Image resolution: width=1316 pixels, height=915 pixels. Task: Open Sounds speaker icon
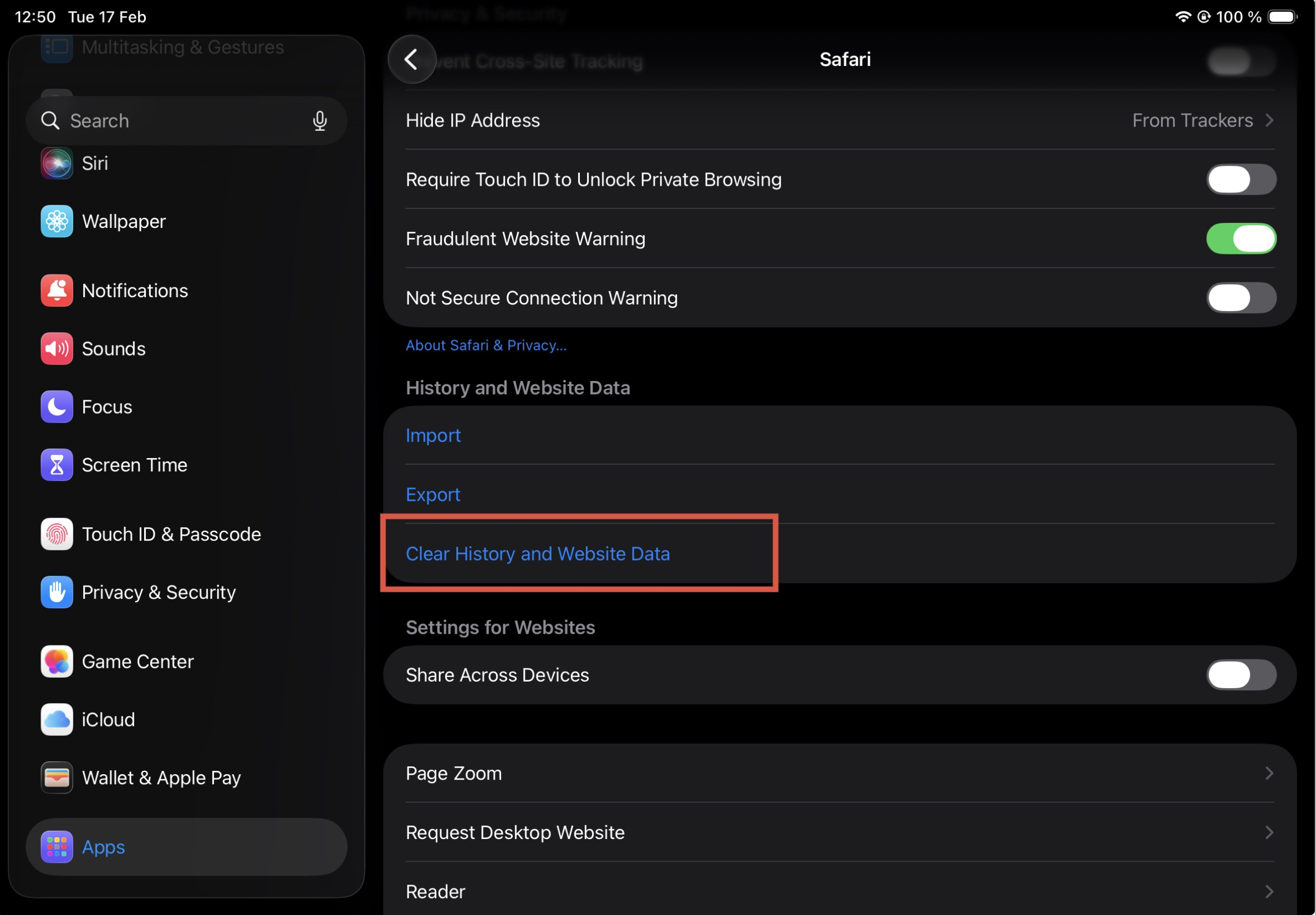tap(57, 349)
